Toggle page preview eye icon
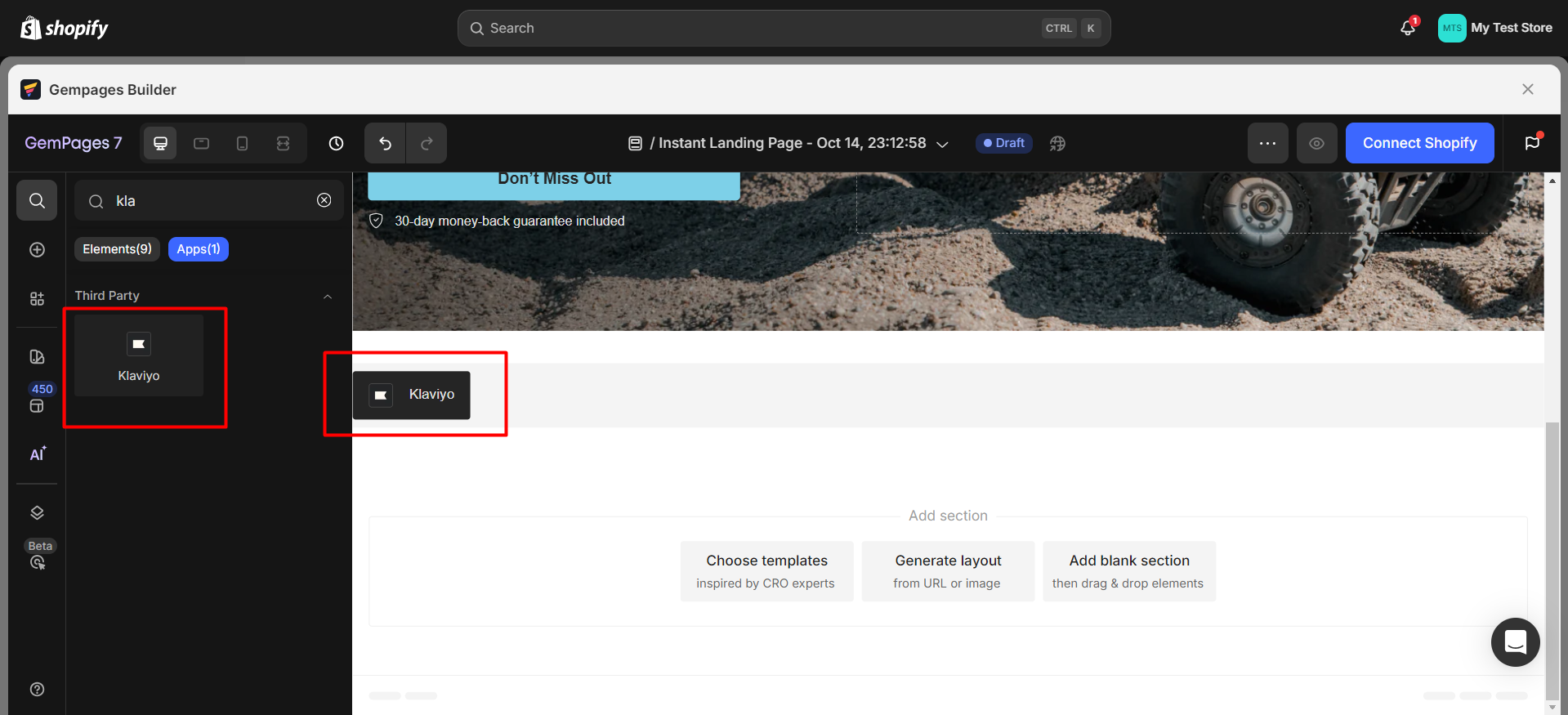The width and height of the screenshot is (1568, 715). pyautogui.click(x=1316, y=144)
